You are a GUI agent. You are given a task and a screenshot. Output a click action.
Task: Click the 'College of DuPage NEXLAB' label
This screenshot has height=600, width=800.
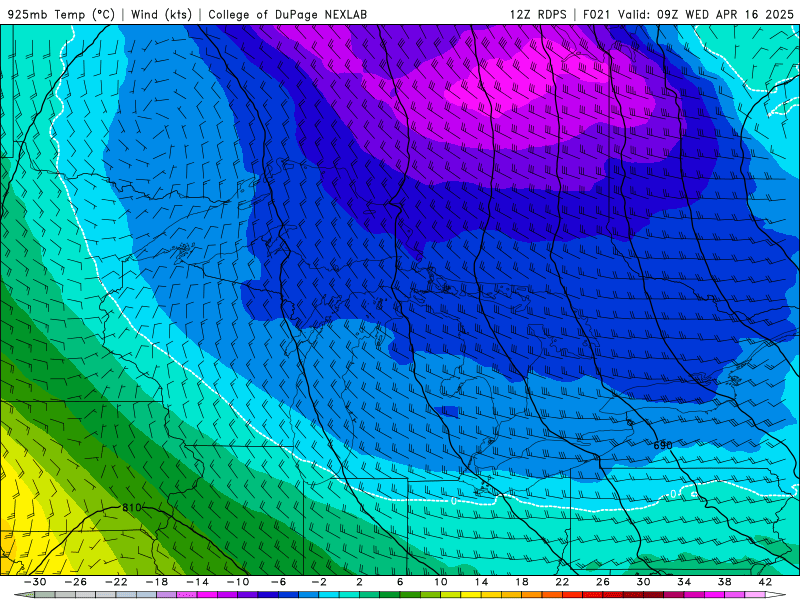point(287,14)
